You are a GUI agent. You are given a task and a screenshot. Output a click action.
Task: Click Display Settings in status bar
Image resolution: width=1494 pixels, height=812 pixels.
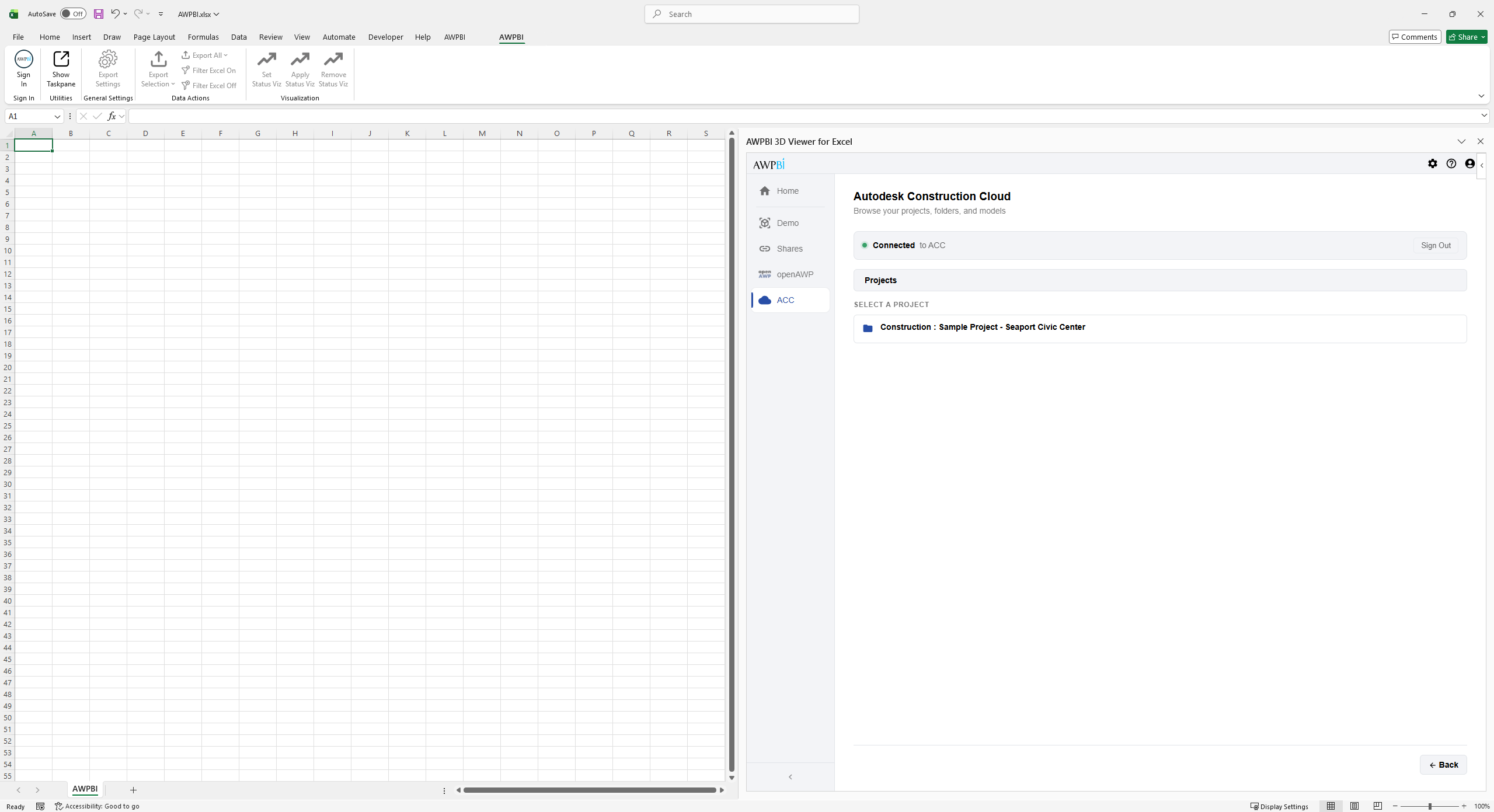(1280, 806)
